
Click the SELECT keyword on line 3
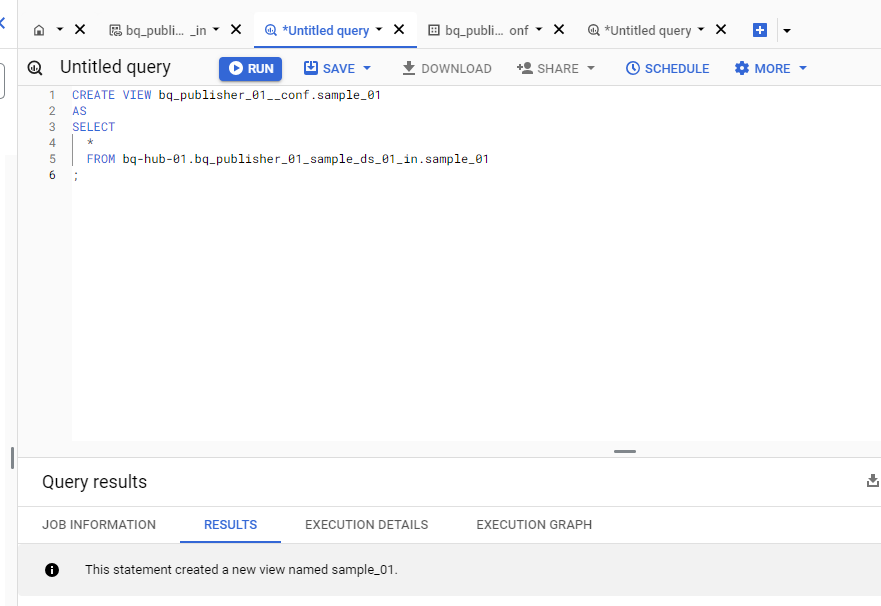[93, 127]
